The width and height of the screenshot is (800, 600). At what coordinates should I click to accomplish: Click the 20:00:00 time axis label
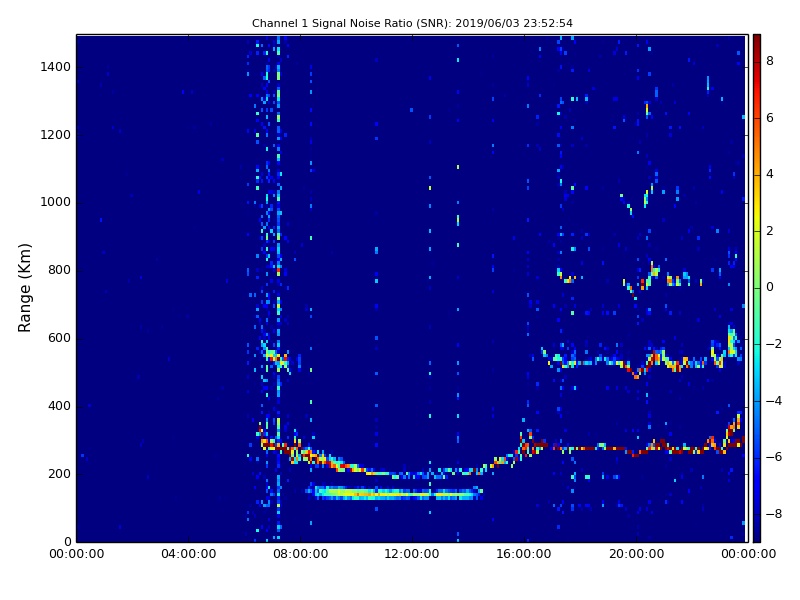point(636,554)
